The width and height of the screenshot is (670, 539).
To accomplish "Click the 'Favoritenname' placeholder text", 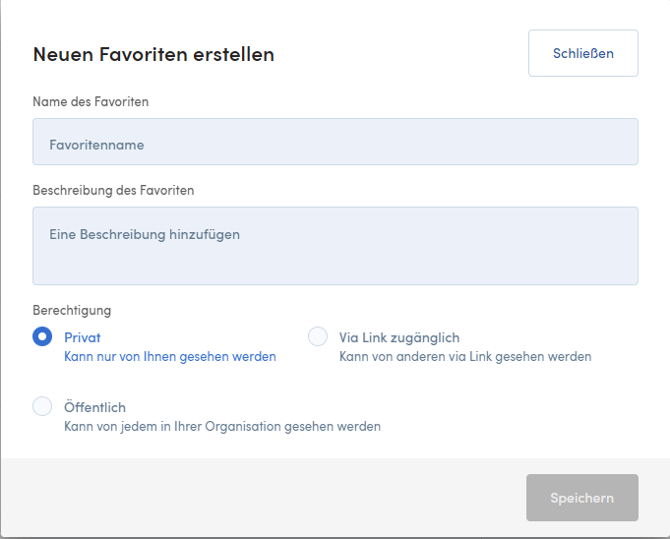I will pos(96,145).
